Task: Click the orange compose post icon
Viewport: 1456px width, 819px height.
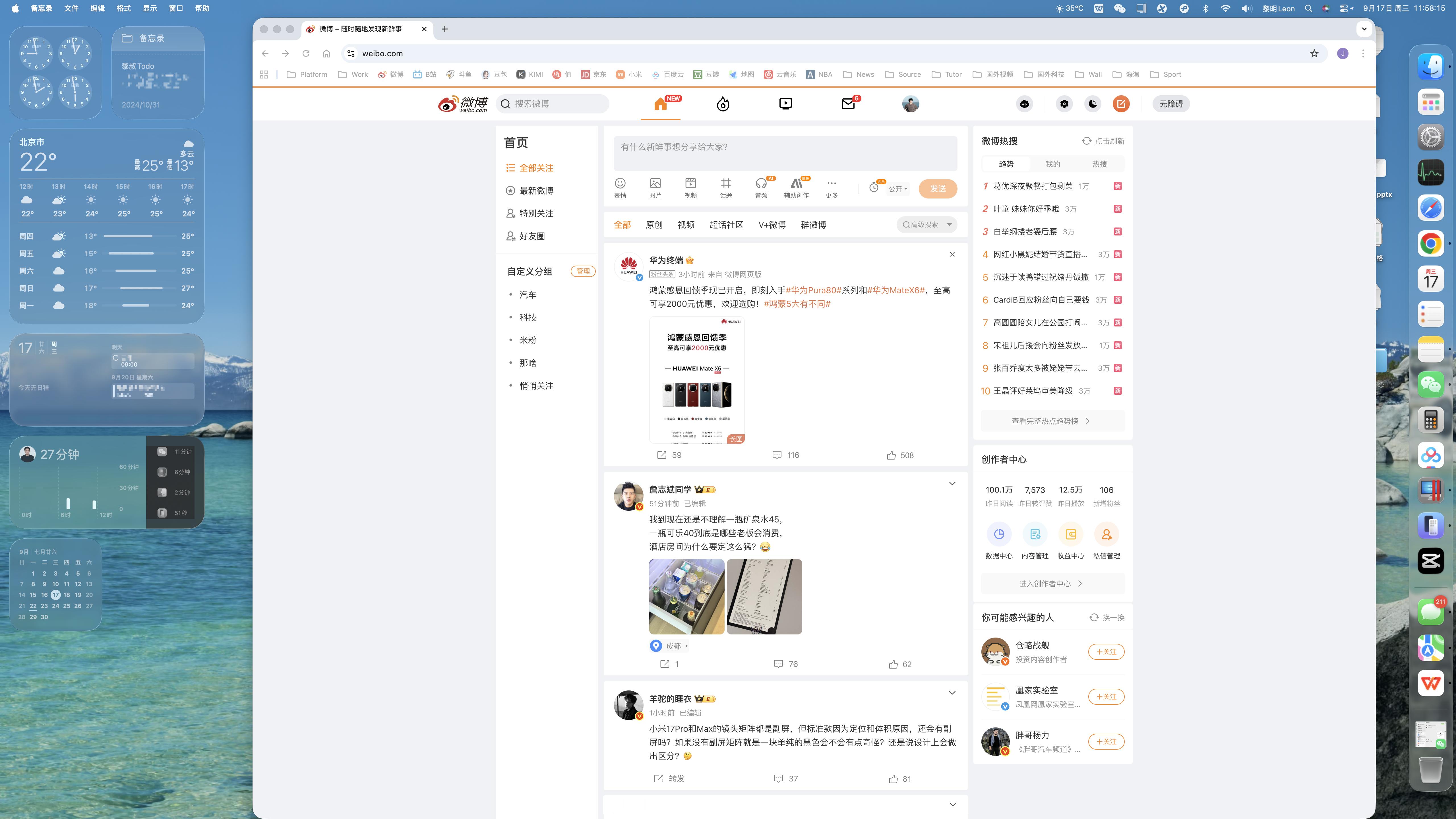Action: tap(1121, 104)
